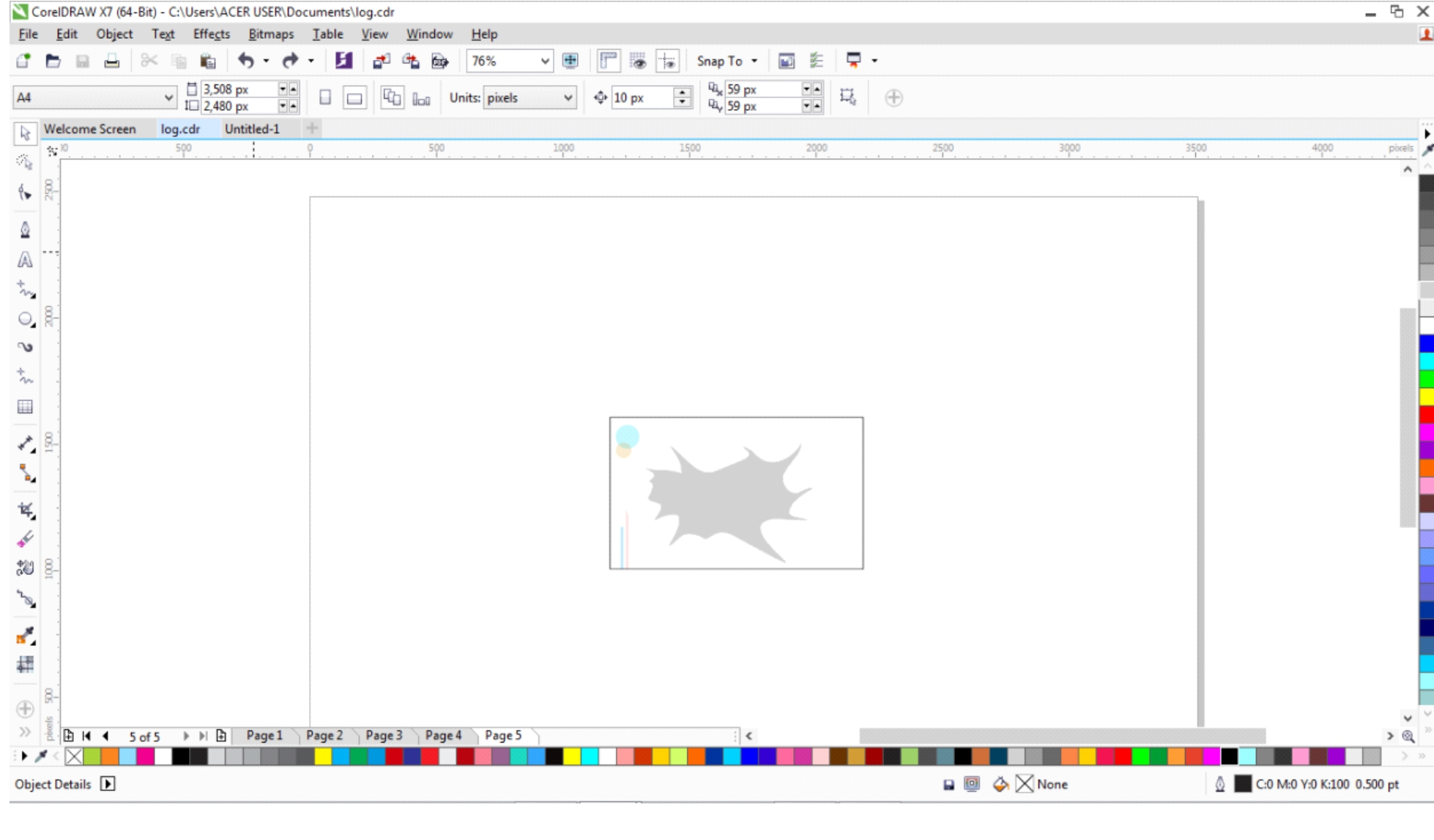Toggle Show Rulers button
The image size is (1434, 840).
608,61
